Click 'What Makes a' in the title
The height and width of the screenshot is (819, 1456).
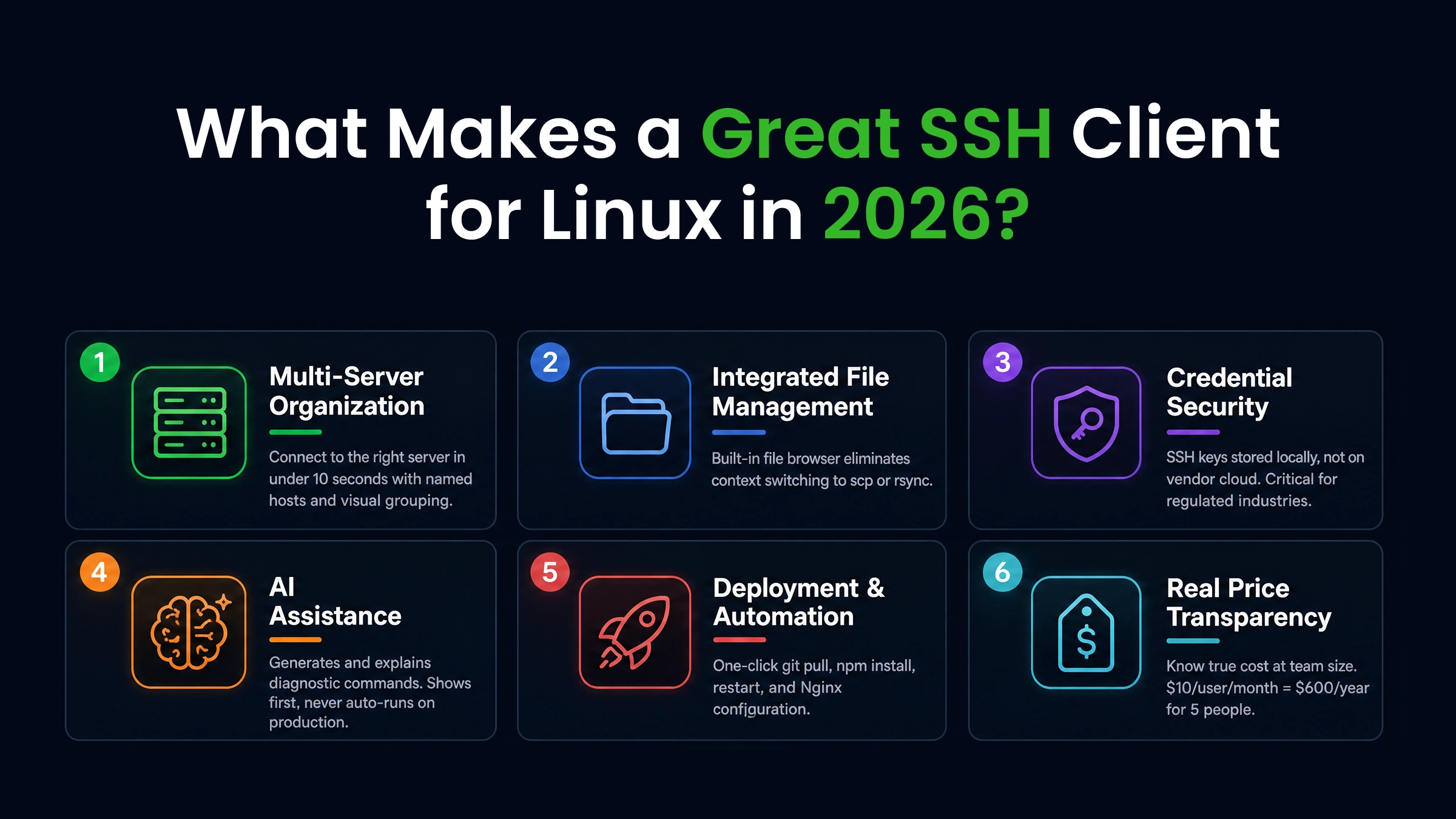click(x=428, y=134)
